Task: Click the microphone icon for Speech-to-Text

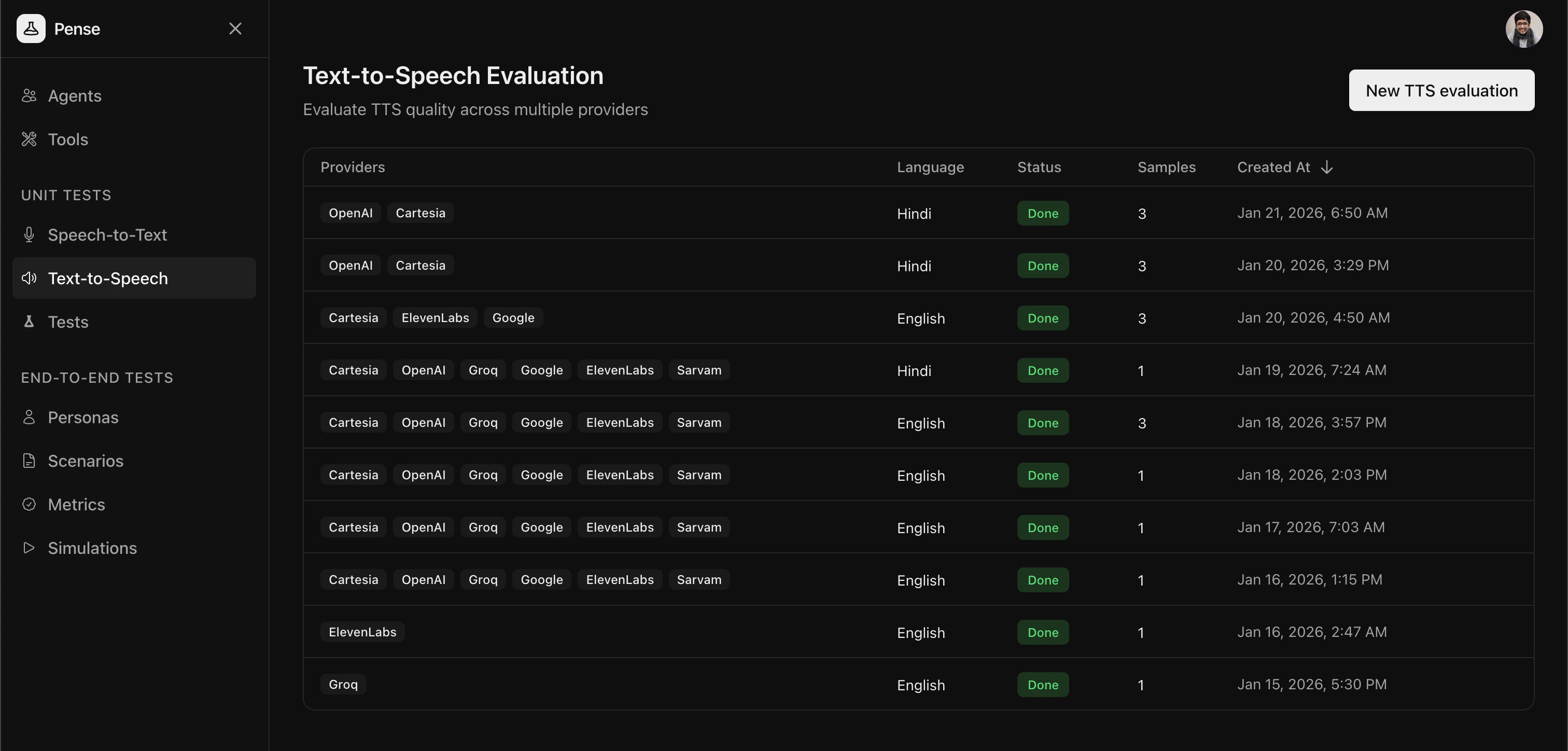Action: [29, 234]
